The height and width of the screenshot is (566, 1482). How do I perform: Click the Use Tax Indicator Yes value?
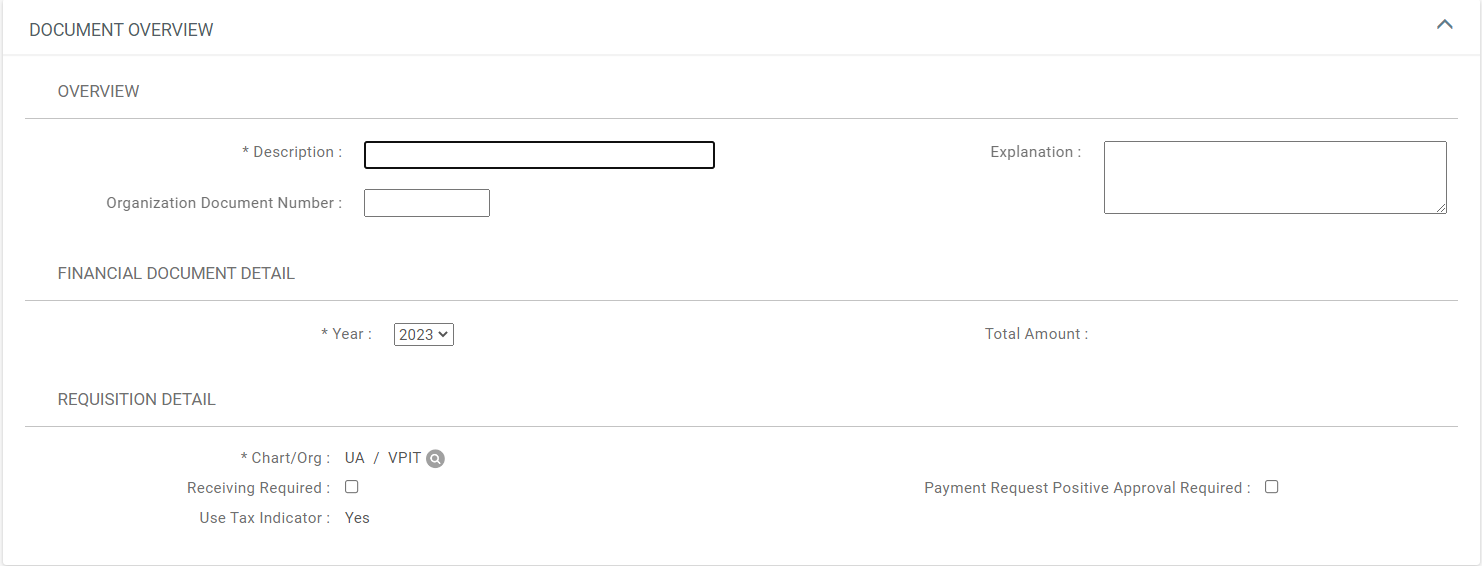357,518
